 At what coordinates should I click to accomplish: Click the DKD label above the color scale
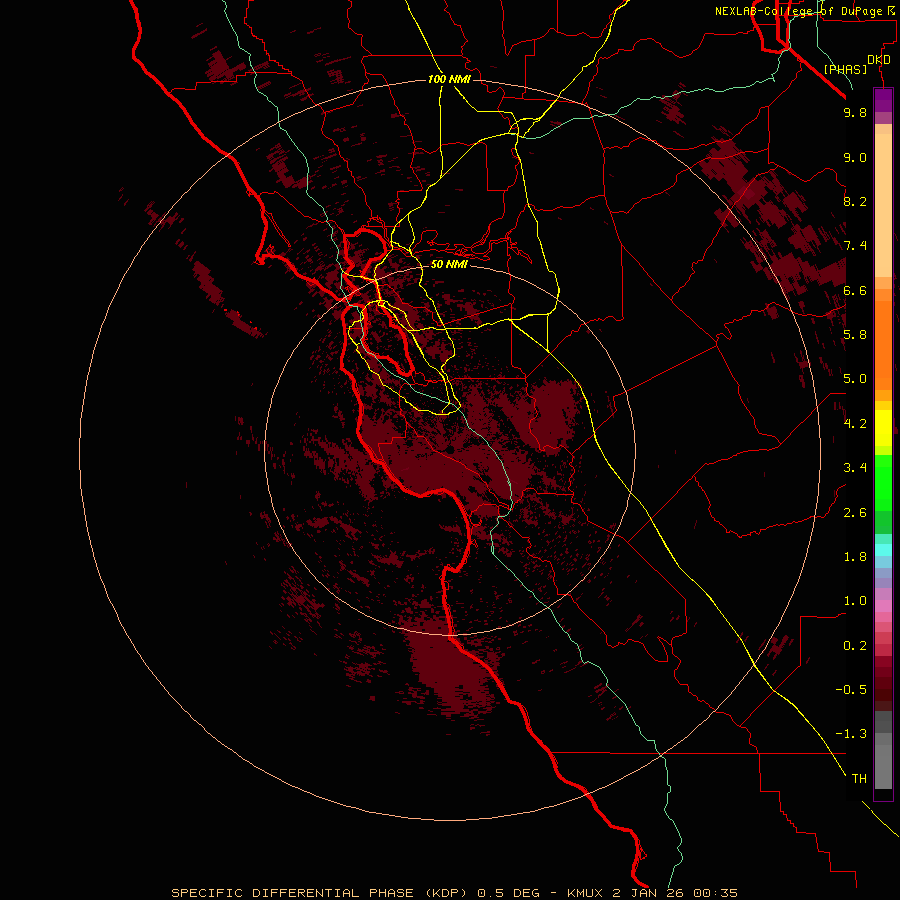click(879, 60)
